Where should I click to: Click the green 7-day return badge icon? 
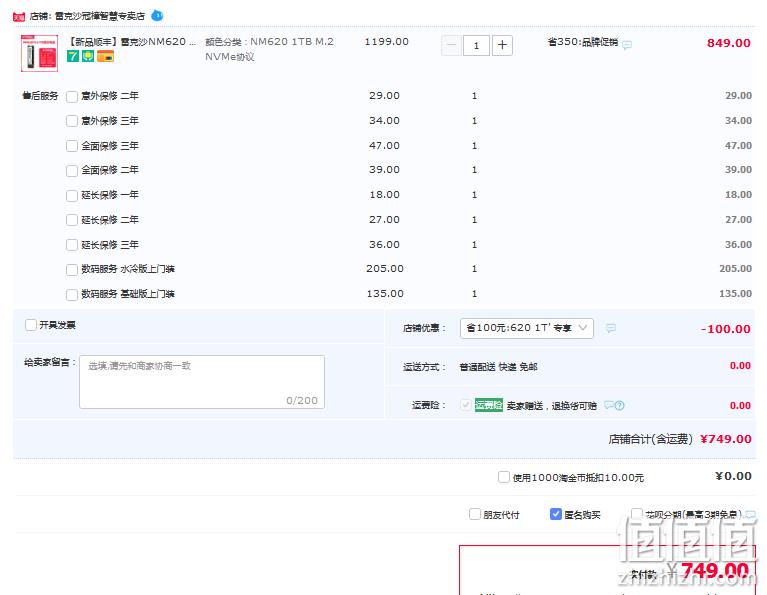pyautogui.click(x=73, y=56)
